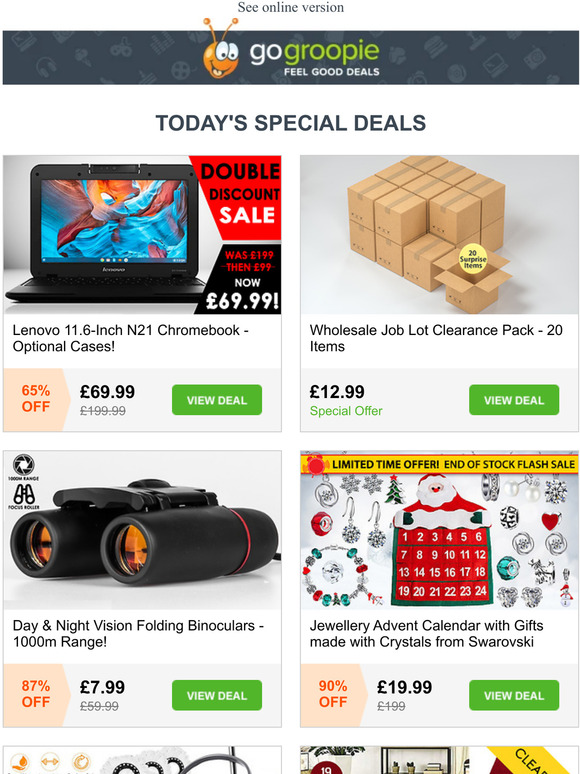The width and height of the screenshot is (580, 774).
Task: Click the focus roller binoculars icon
Action: coord(23,494)
